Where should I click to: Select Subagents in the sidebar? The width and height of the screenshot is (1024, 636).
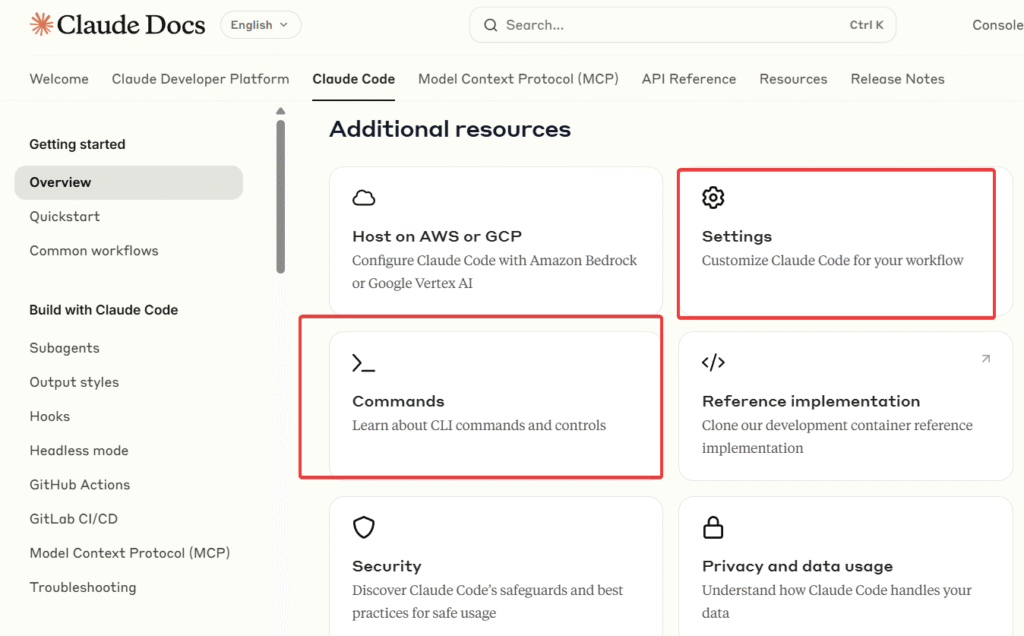(x=65, y=349)
